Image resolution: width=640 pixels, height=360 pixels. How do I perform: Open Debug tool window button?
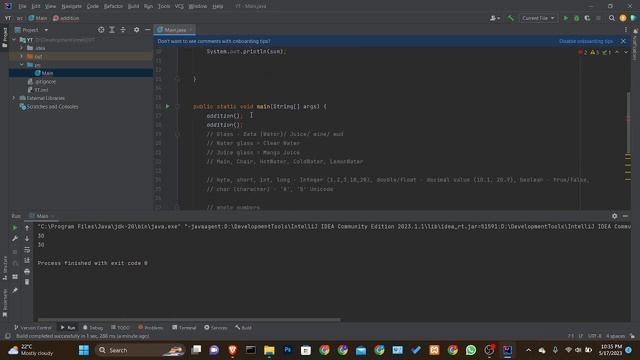(93, 328)
